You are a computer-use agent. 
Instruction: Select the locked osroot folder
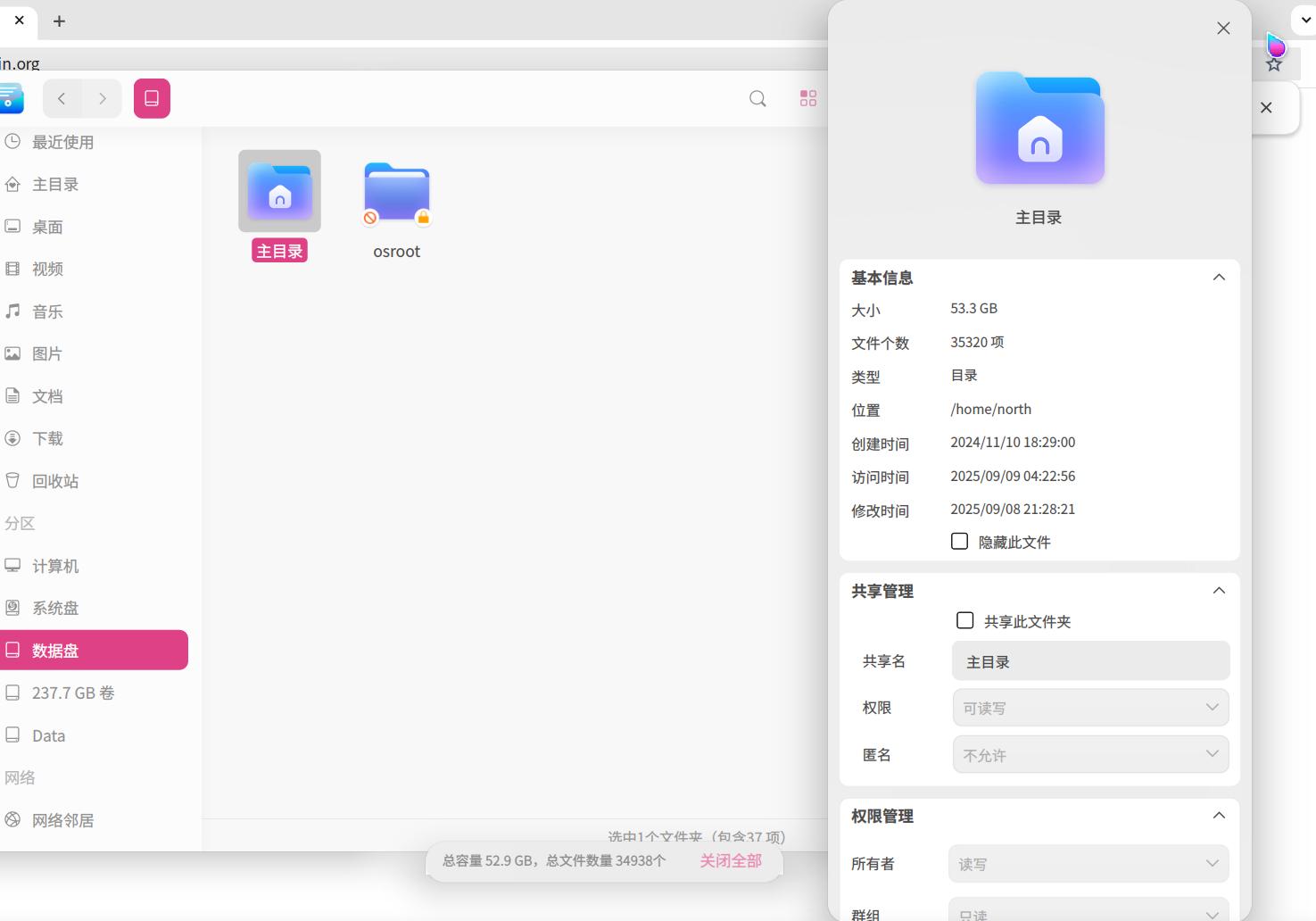(397, 194)
